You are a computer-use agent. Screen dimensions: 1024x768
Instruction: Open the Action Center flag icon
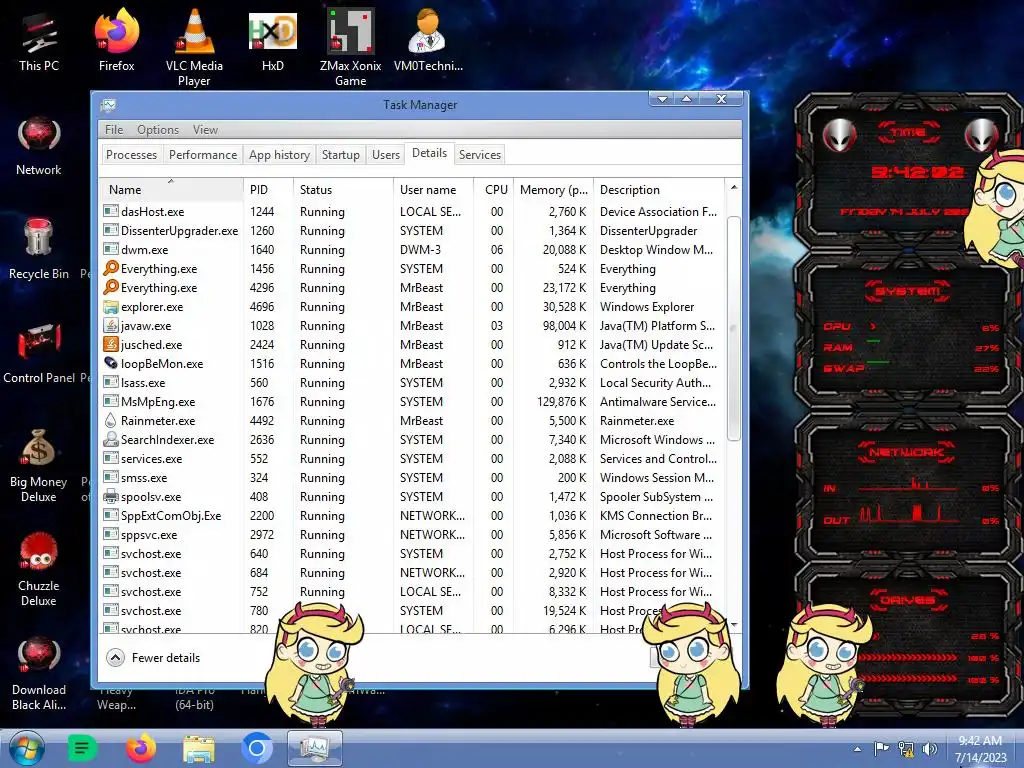(x=881, y=748)
